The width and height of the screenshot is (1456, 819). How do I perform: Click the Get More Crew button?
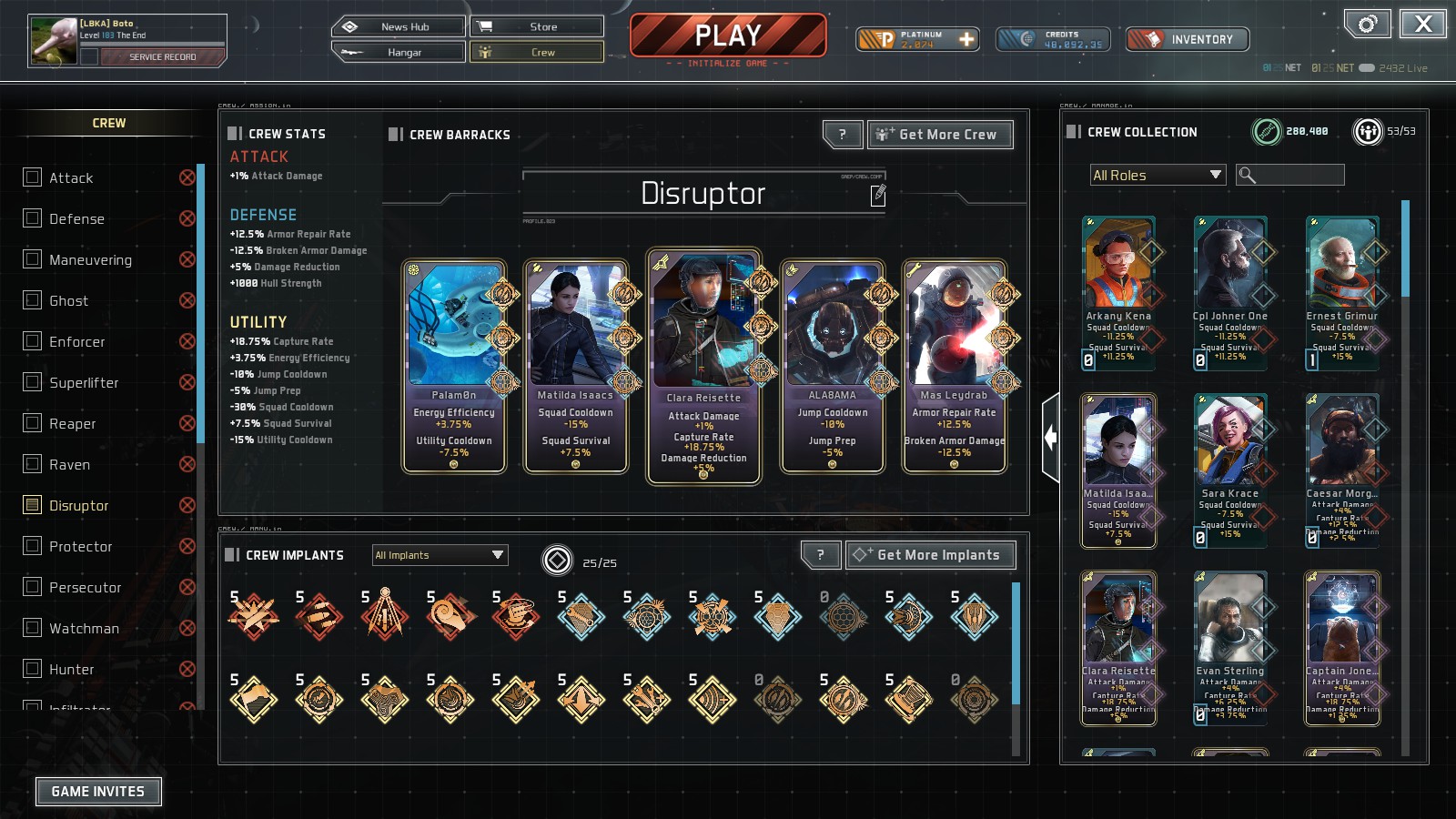tap(940, 135)
